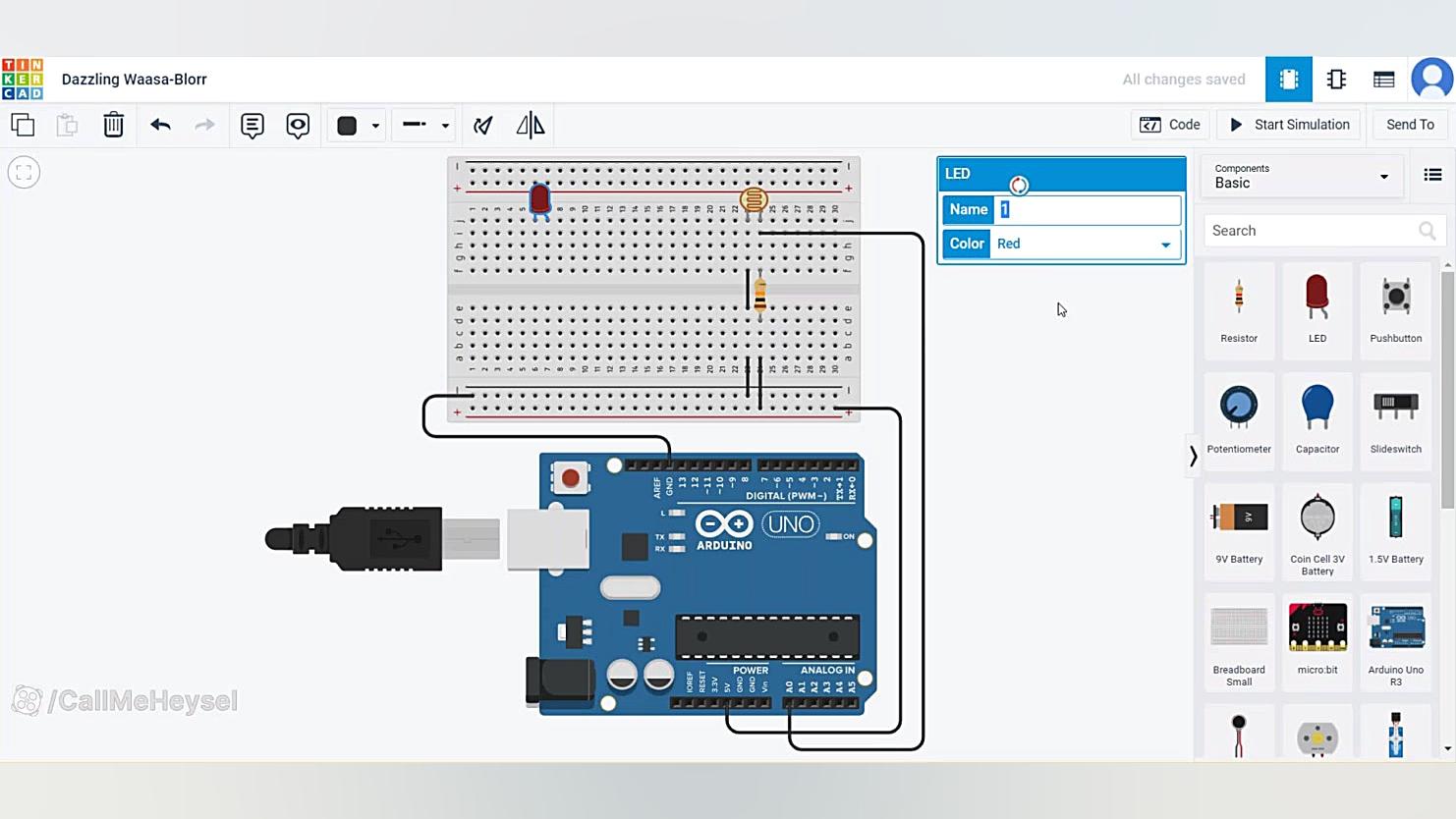Select the Copy tool icon
The image size is (1456, 819).
click(23, 125)
